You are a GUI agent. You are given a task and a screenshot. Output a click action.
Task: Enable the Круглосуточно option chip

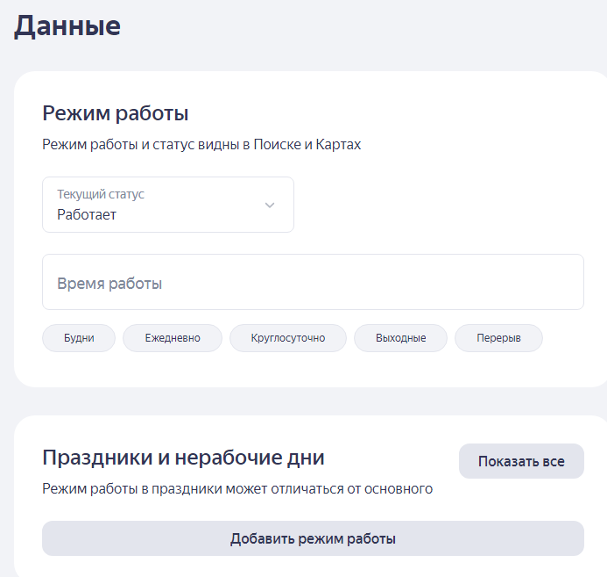pyautogui.click(x=288, y=338)
